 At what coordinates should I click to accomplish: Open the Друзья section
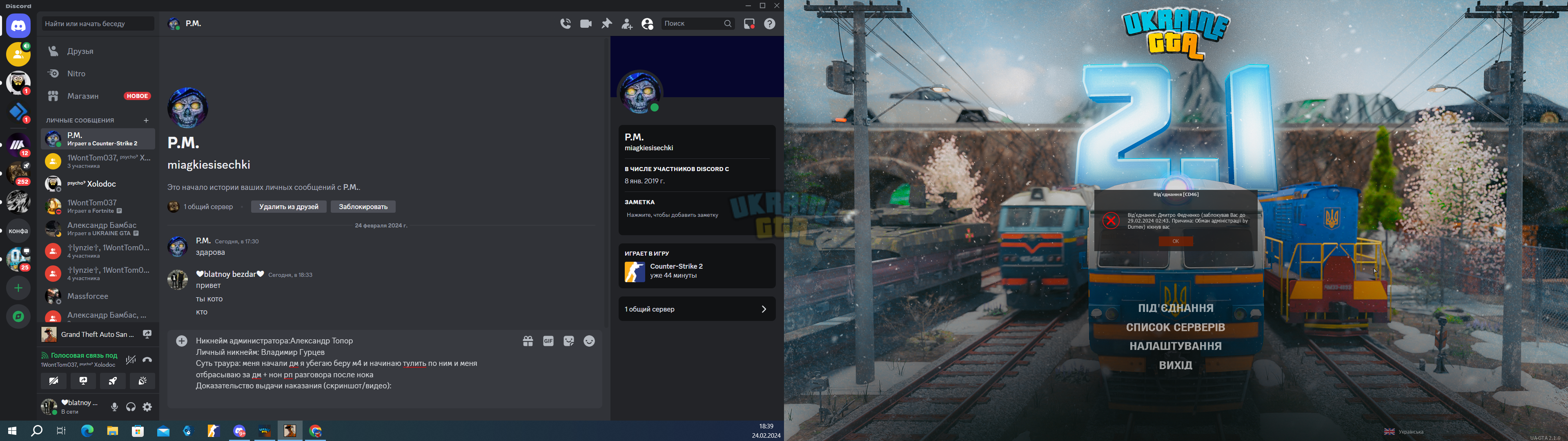pyautogui.click(x=98, y=51)
